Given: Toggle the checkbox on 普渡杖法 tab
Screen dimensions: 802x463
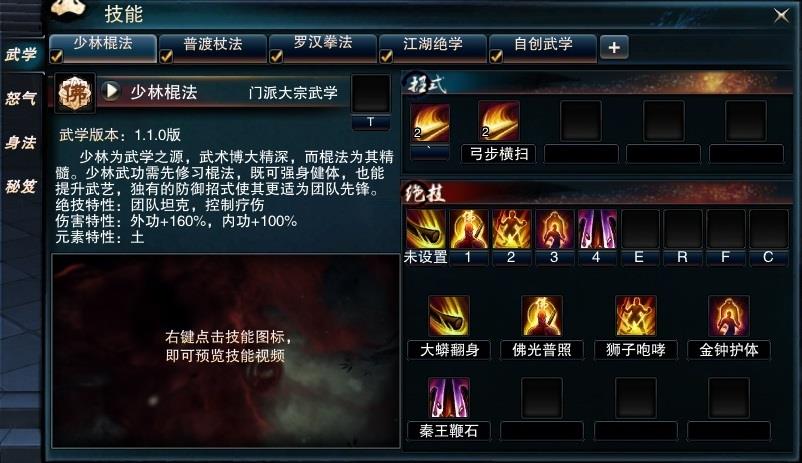Looking at the screenshot, I should coord(166,56).
